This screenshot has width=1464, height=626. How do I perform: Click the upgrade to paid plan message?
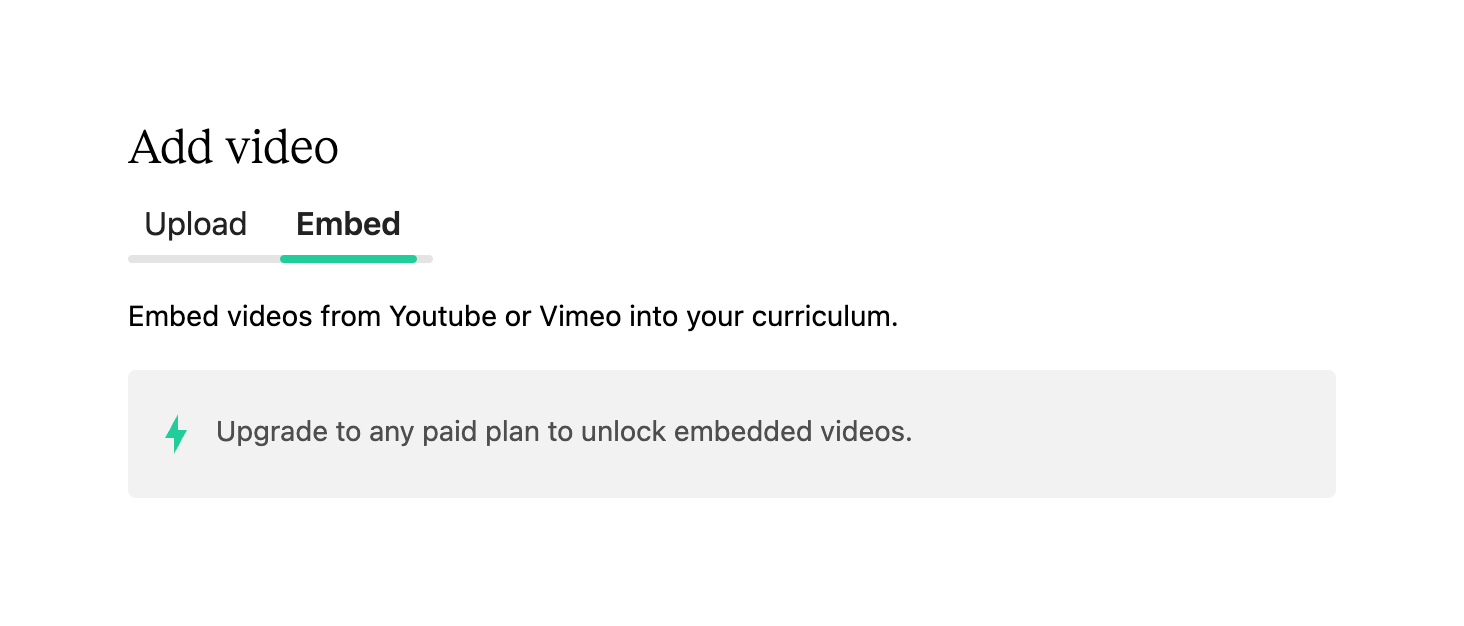tap(564, 432)
